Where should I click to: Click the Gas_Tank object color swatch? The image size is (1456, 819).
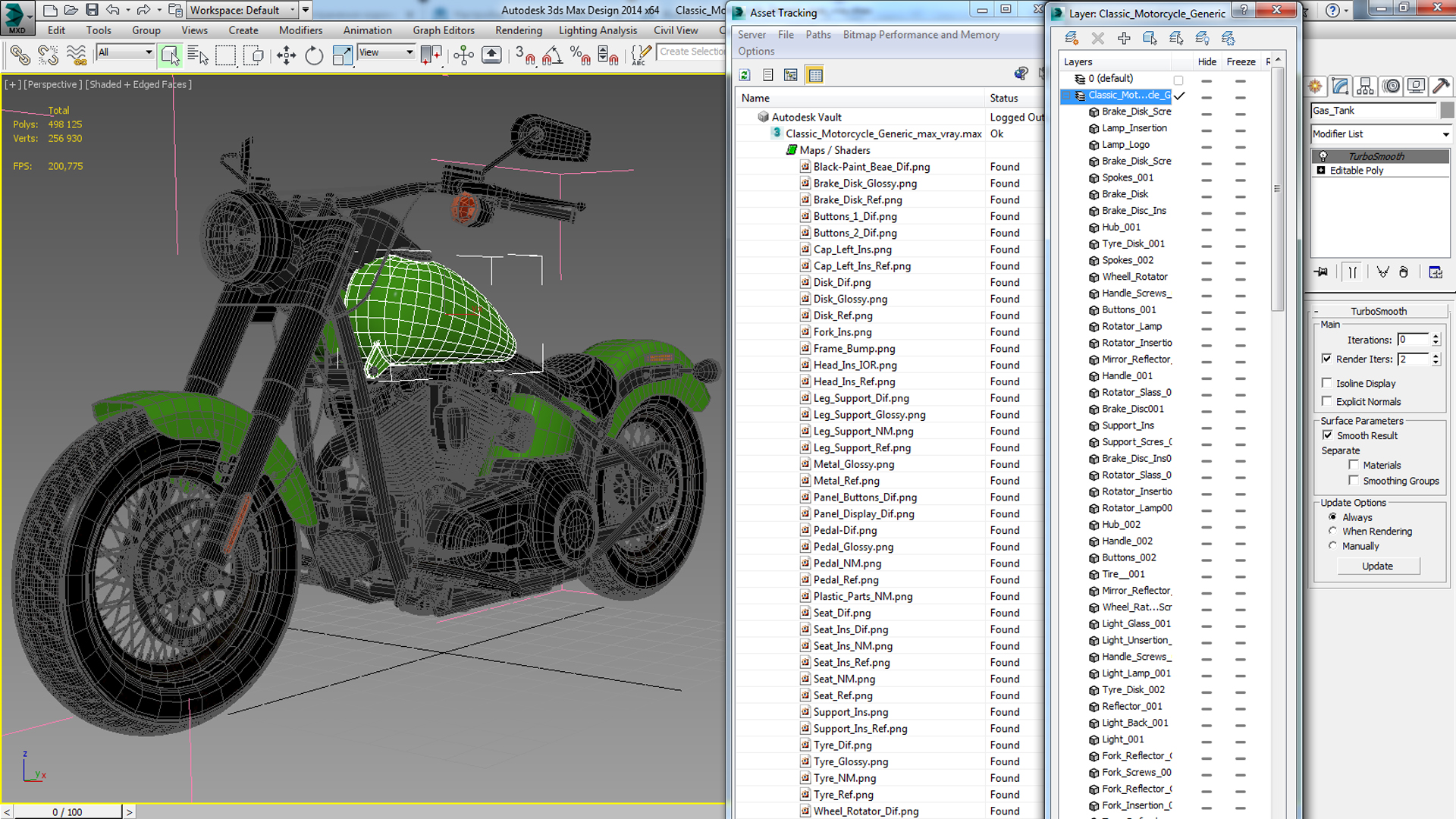point(1447,111)
